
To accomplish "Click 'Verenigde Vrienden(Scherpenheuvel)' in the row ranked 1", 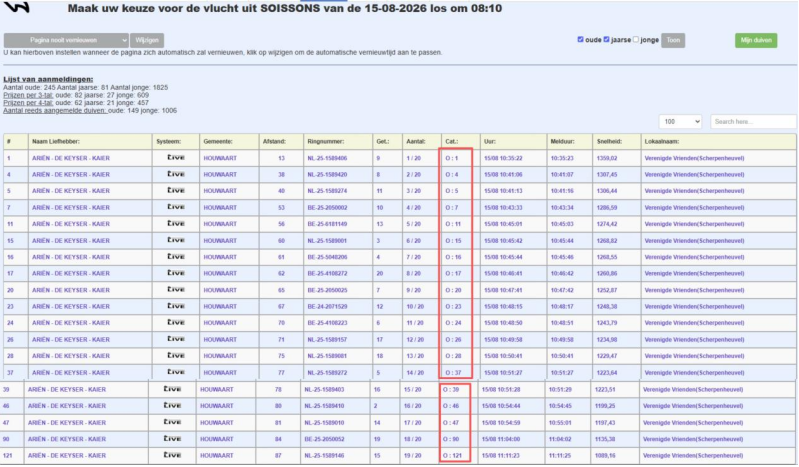I will [694, 158].
